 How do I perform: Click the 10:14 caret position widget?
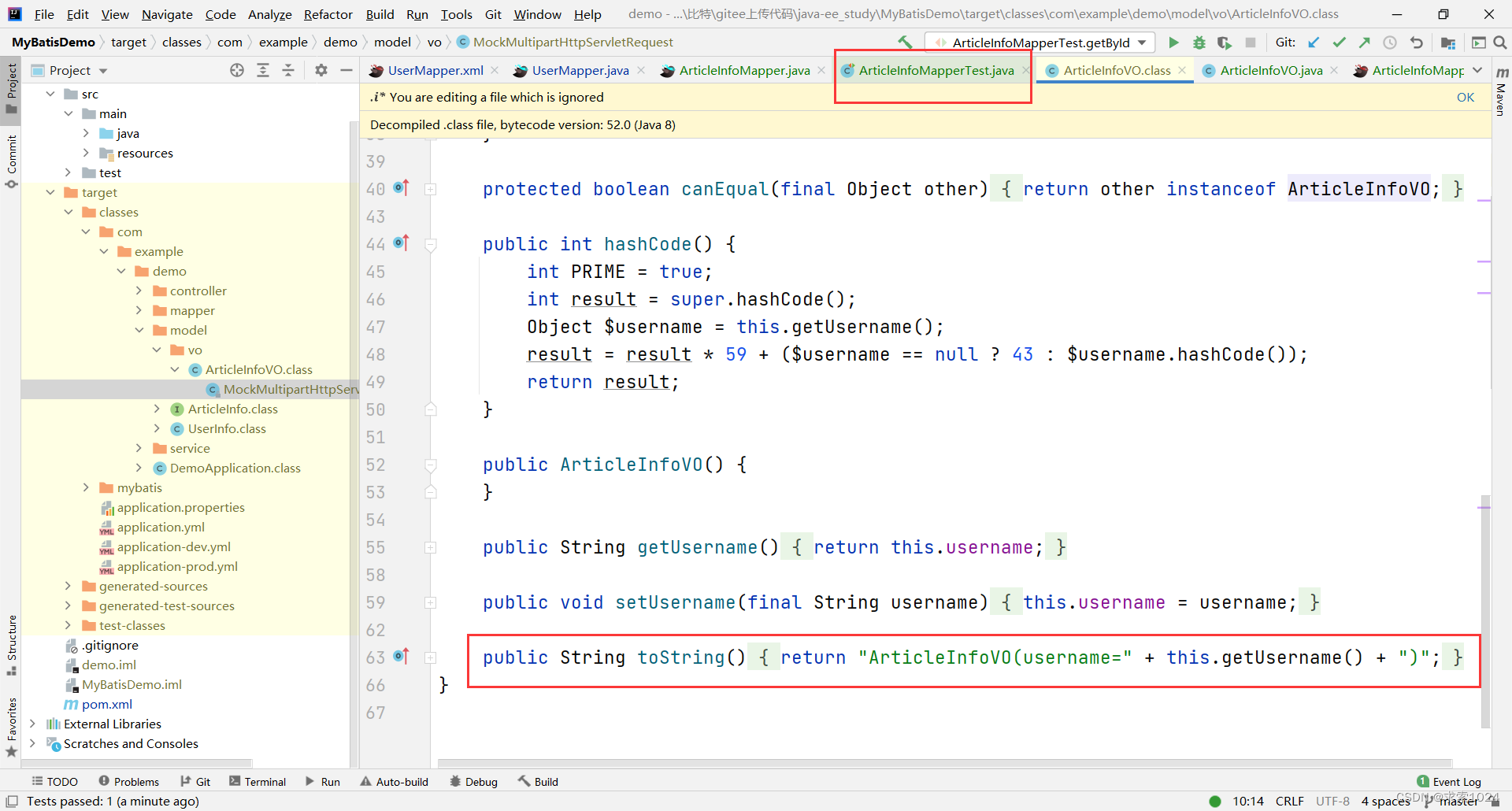pos(1248,802)
